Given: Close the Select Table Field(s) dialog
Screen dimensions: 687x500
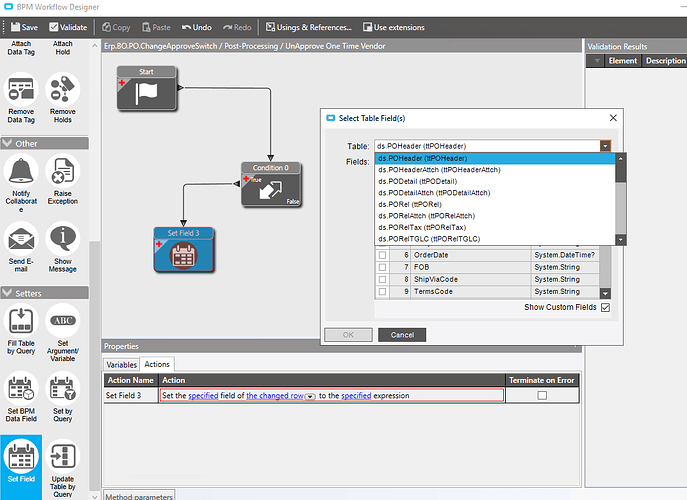Looking at the screenshot, I should (613, 118).
